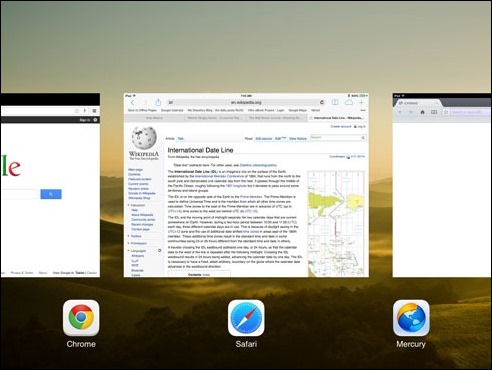Select the Chrome Google page preview
This screenshot has height=370, width=492.
[x=50, y=185]
